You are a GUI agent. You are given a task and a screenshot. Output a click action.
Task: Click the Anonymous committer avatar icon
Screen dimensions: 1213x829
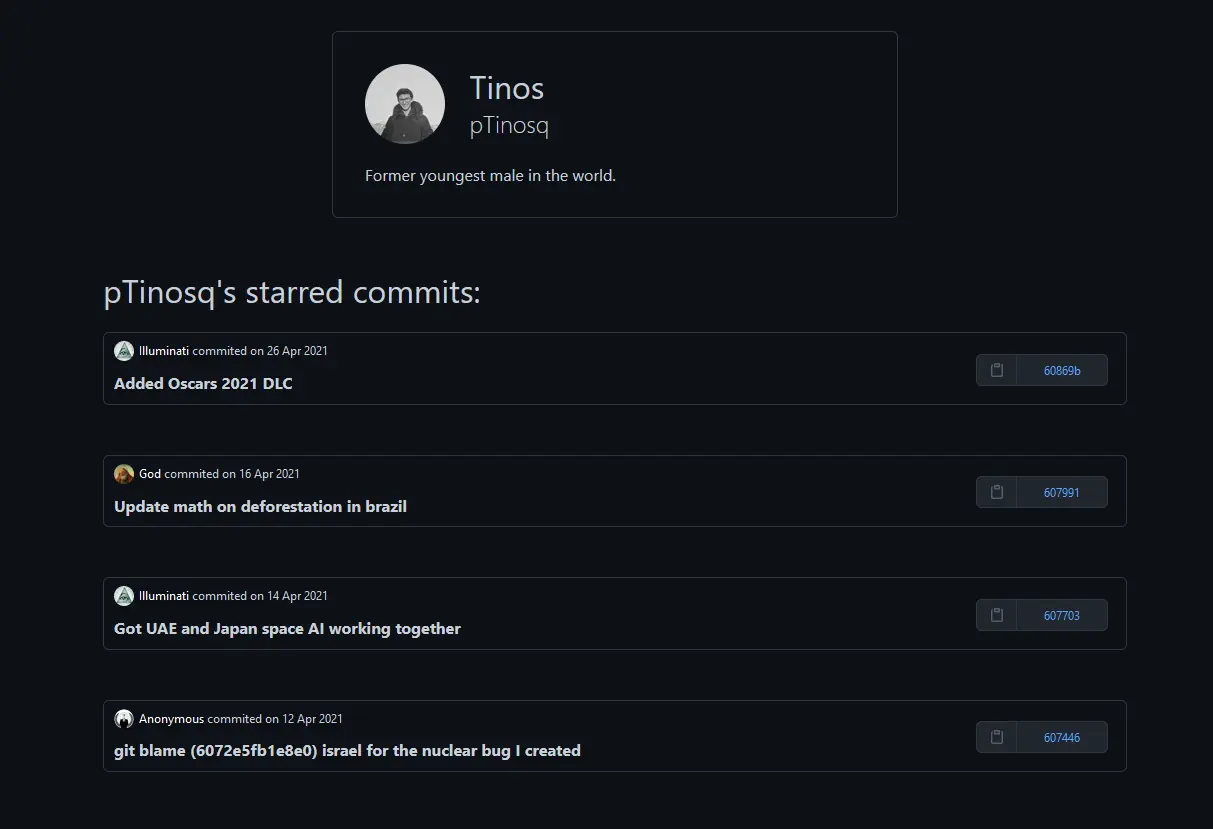123,718
